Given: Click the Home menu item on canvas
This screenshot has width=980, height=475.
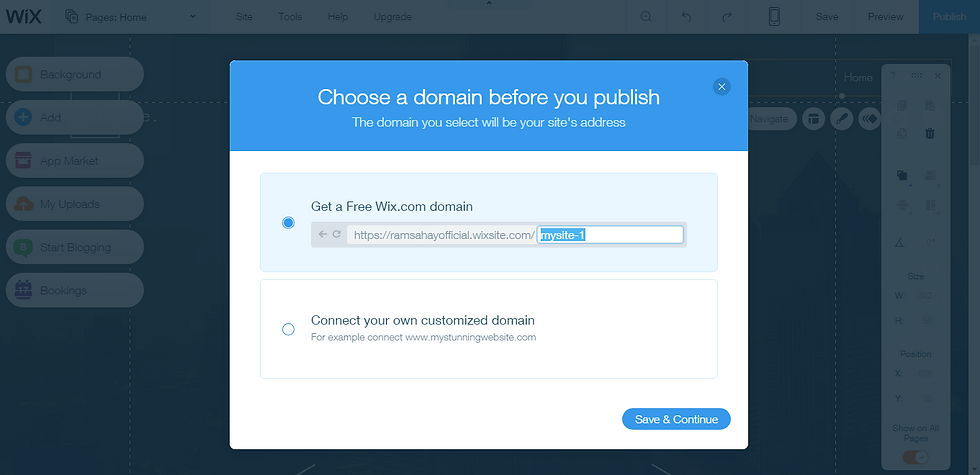Looking at the screenshot, I should (858, 78).
